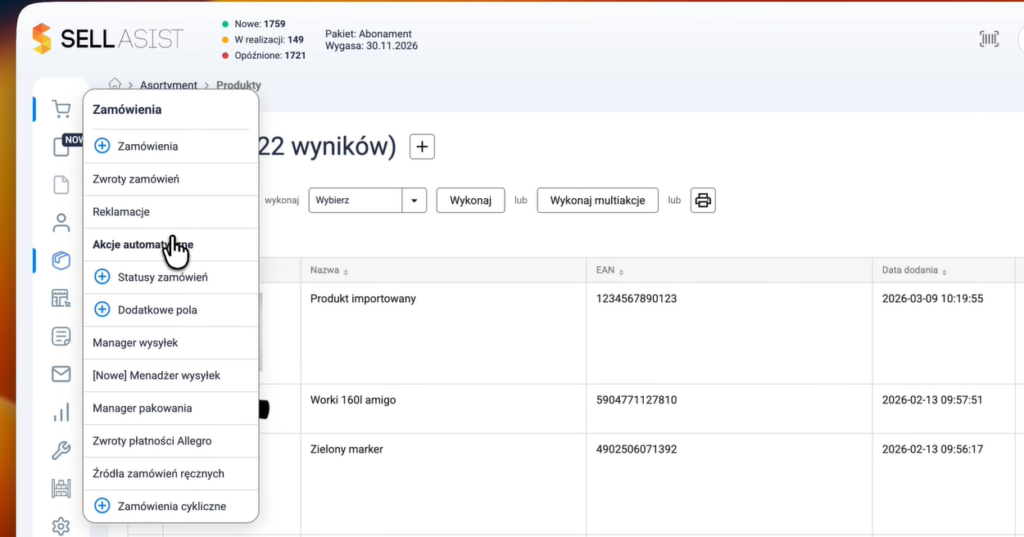Choose Manager pakowania menu entry
The image size is (1024, 537).
[142, 408]
